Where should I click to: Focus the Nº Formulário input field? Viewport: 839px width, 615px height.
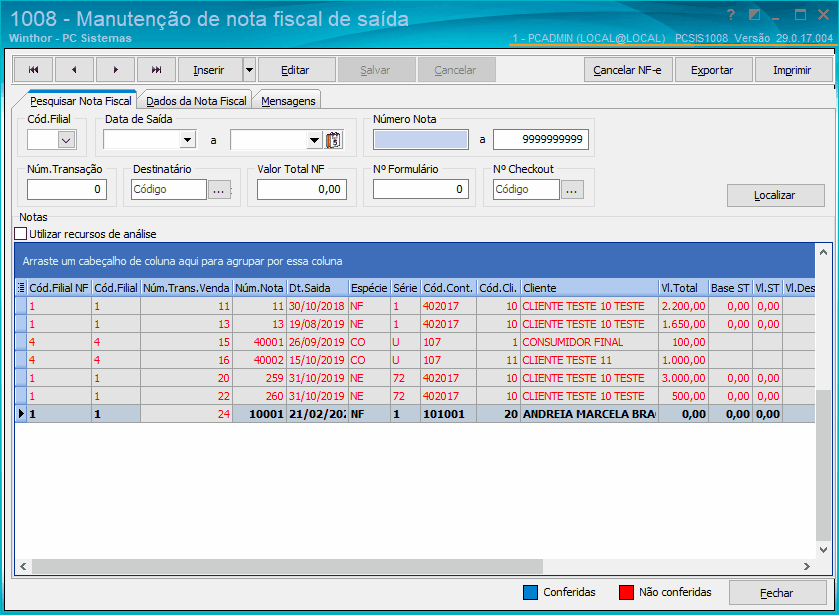pyautogui.click(x=420, y=189)
